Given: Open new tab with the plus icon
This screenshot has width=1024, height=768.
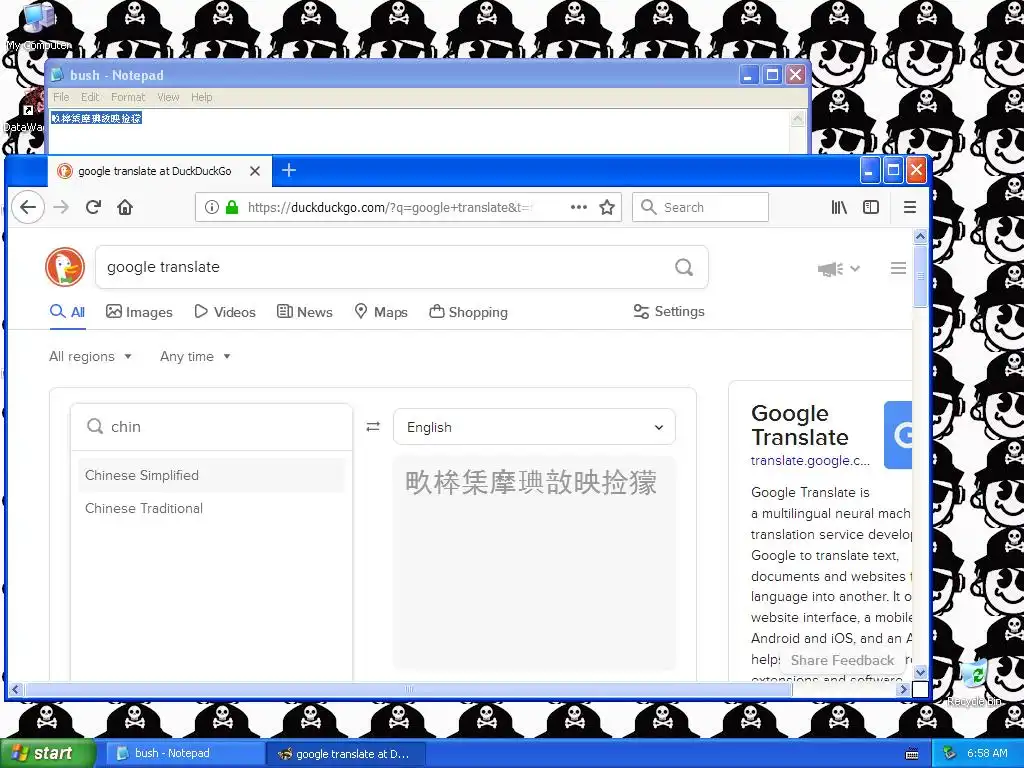Looking at the screenshot, I should (289, 170).
